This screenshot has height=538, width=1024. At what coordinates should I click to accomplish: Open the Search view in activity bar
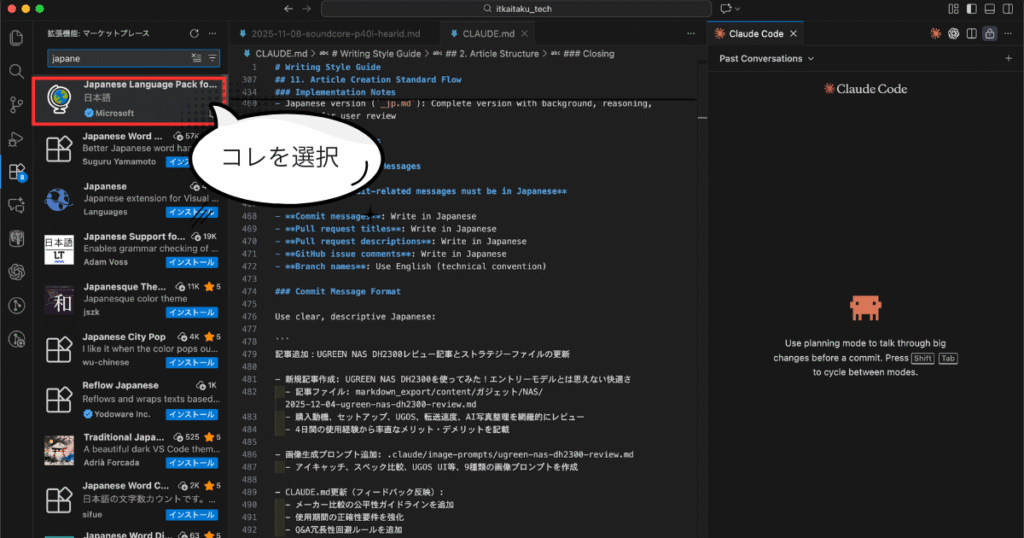(16, 71)
